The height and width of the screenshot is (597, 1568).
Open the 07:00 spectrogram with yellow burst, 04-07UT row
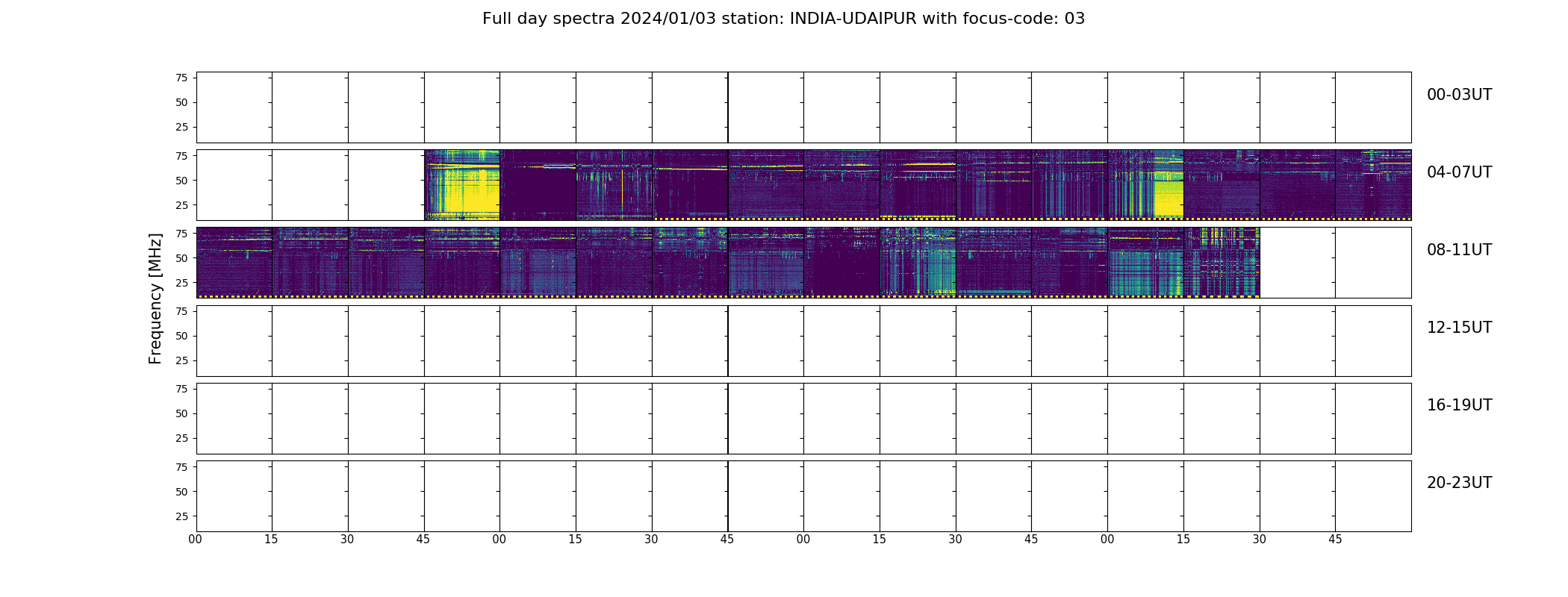tap(1145, 185)
